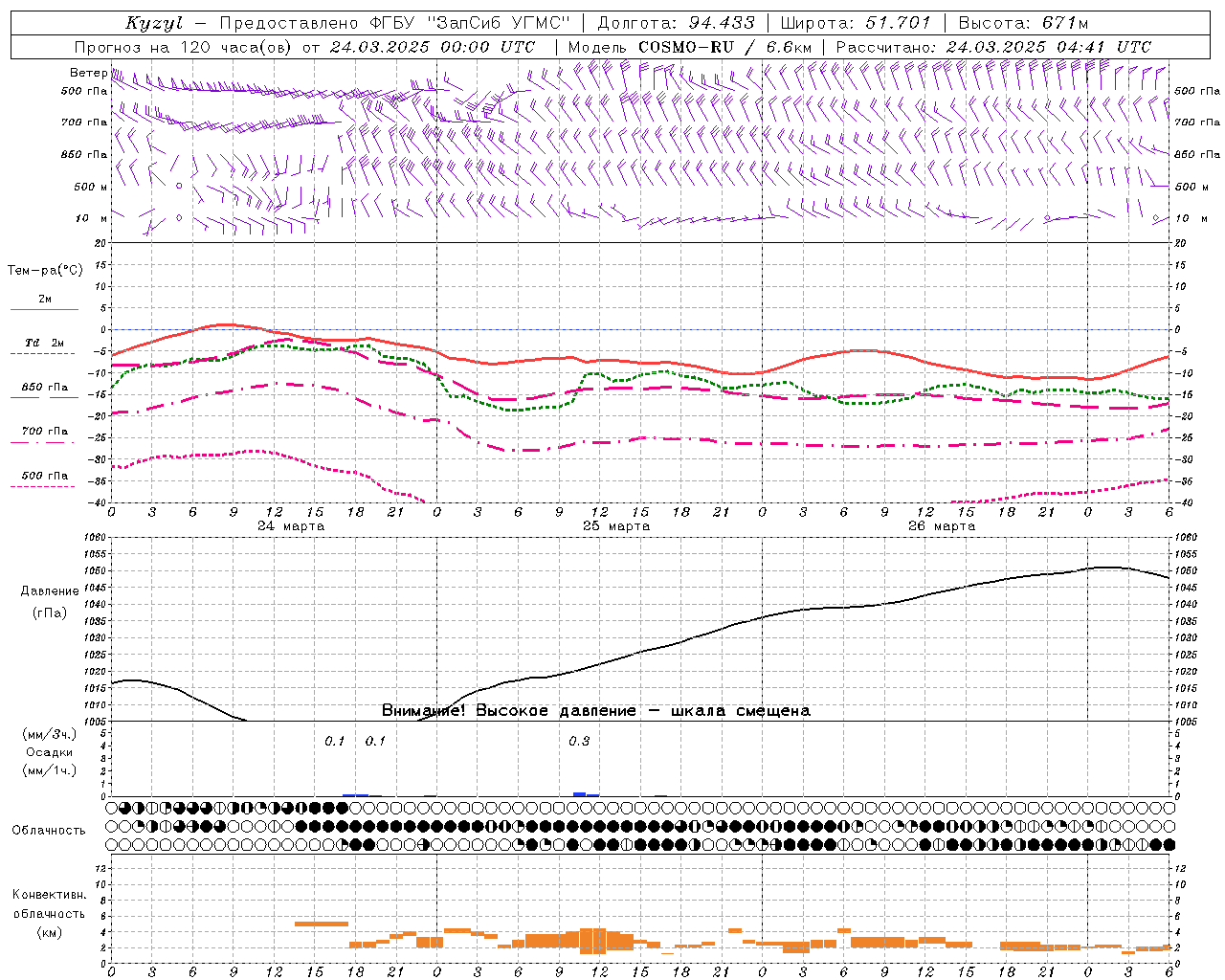Click the warning Внимание! Высокое давление – шкала смещена
This screenshot has height=980, width=1225.
pos(595,711)
